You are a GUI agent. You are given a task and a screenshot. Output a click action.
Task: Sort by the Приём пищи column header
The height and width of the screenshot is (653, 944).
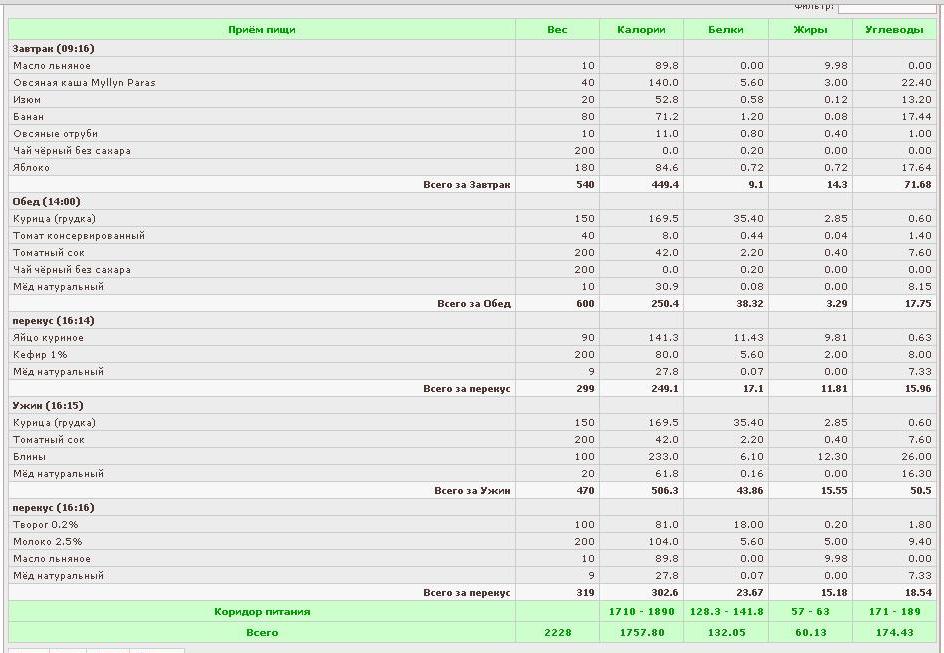262,29
